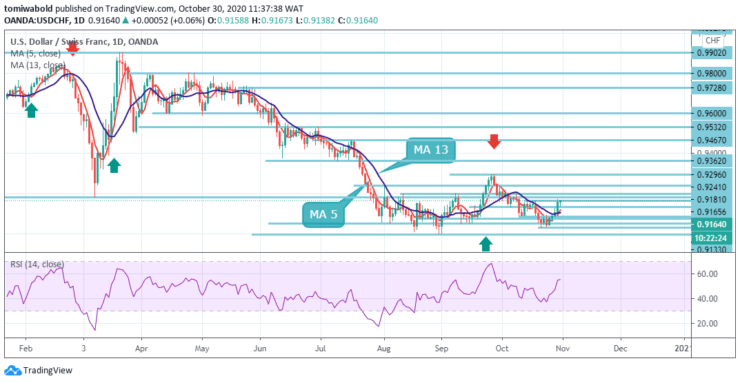Click the Jun label on time axis

260,348
